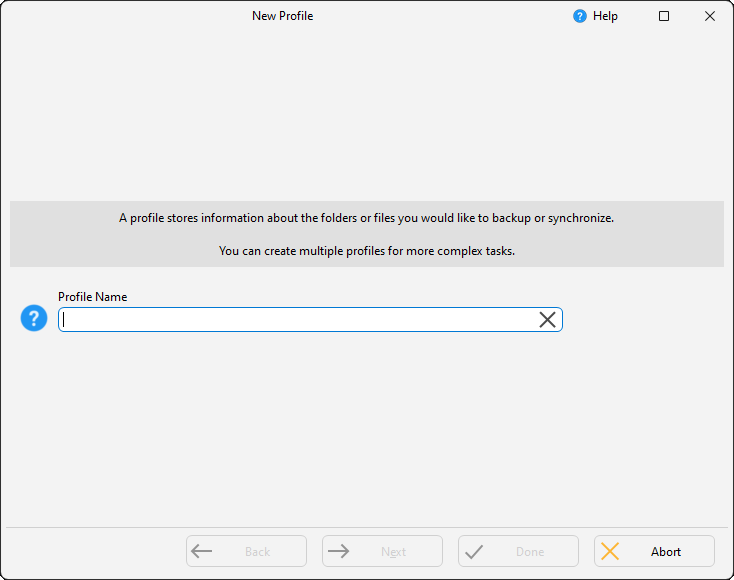Click the checkmark icon on Done
The width and height of the screenshot is (734, 580).
click(x=474, y=551)
